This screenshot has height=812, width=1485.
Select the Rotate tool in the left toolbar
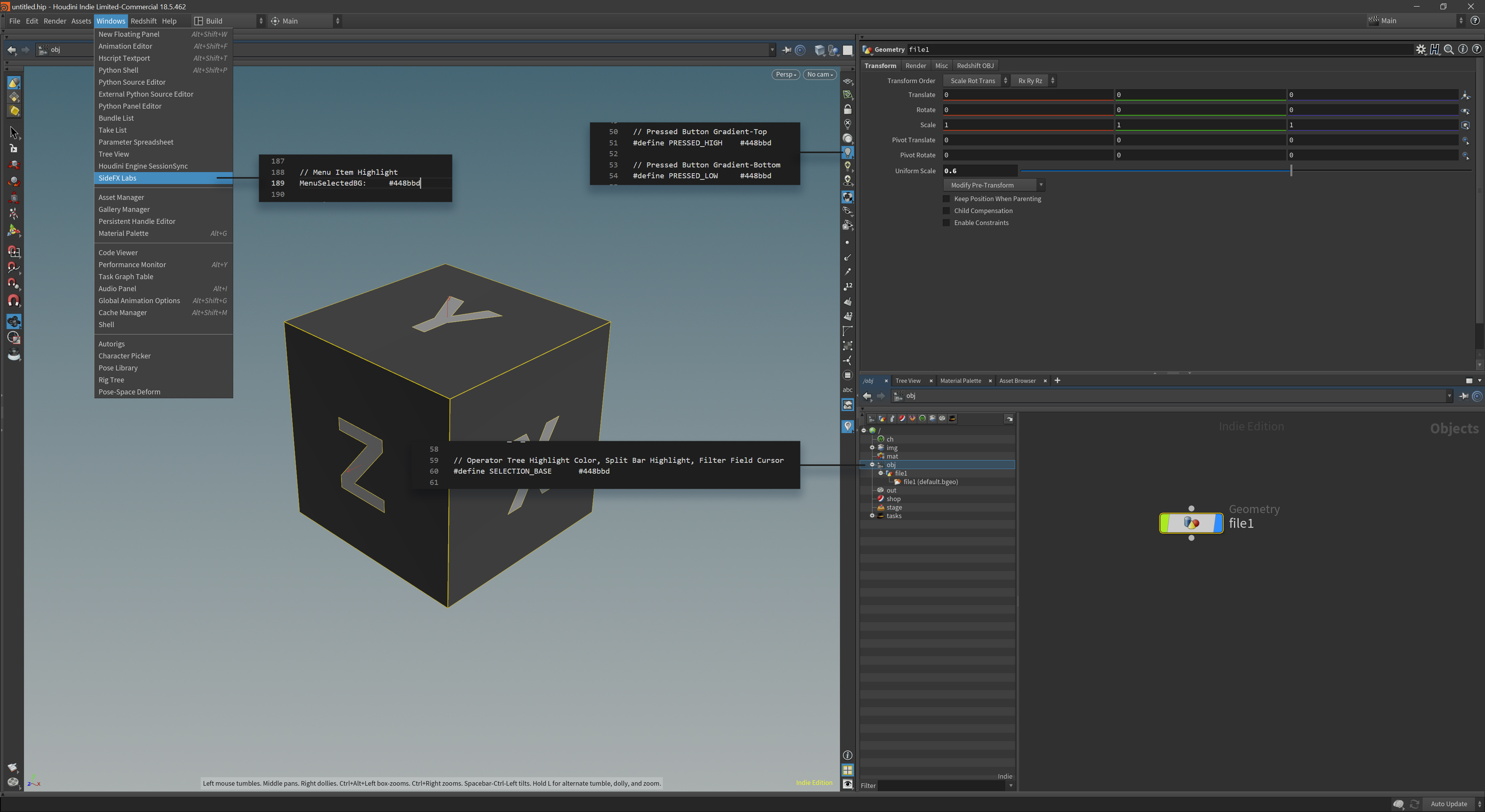pyautogui.click(x=14, y=181)
